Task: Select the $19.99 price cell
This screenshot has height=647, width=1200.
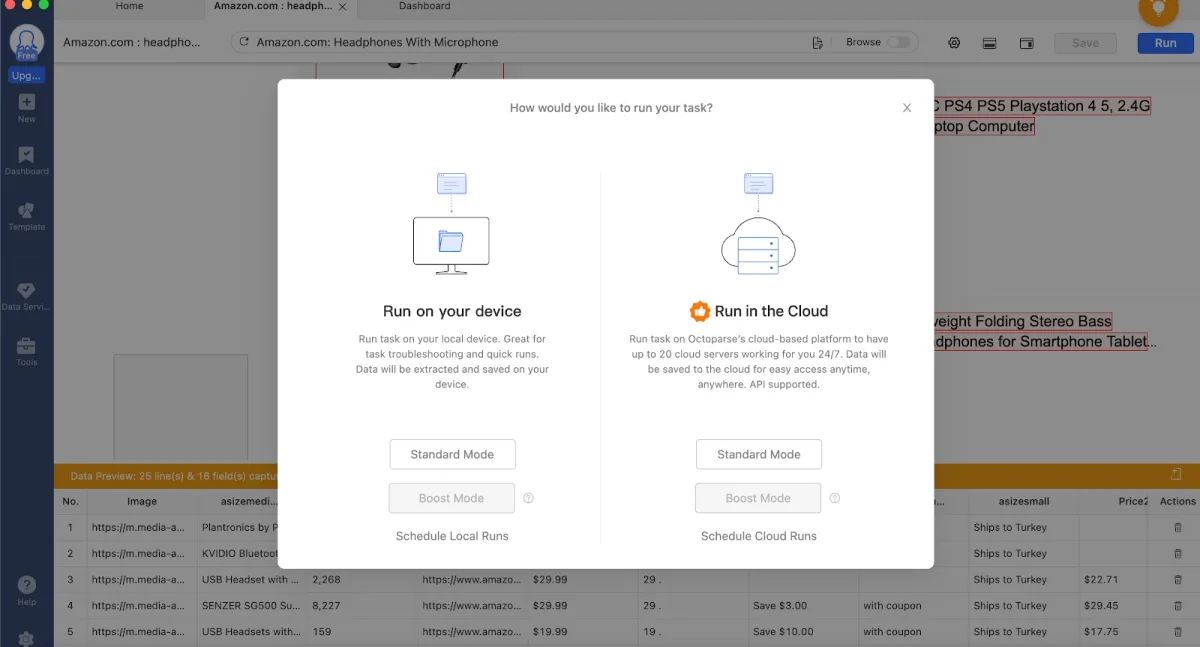Action: tap(583, 631)
